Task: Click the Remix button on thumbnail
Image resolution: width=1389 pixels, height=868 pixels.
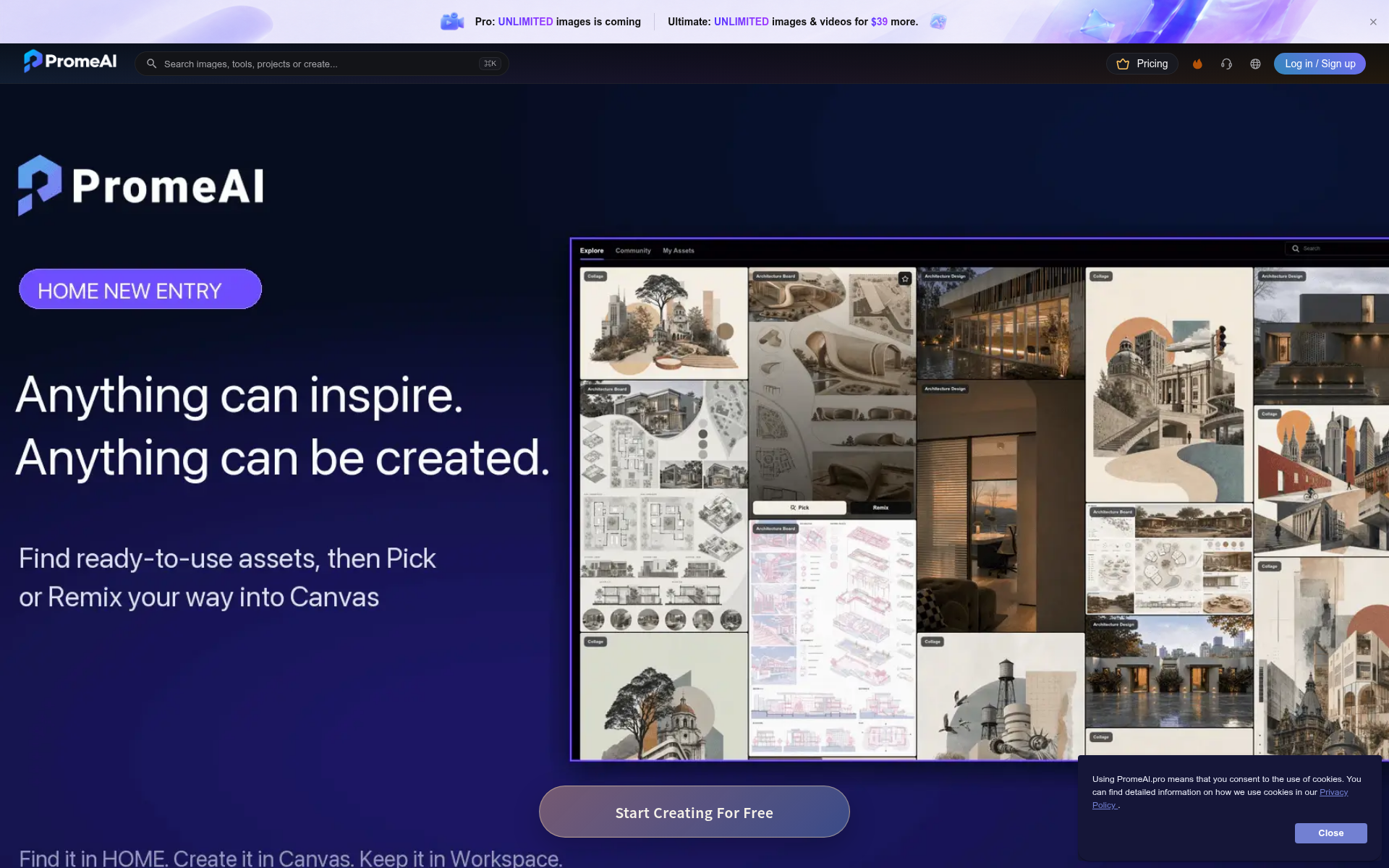Action: tap(880, 508)
